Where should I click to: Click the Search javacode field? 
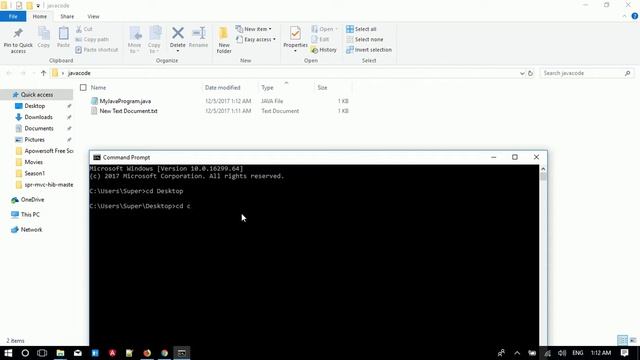(587, 73)
